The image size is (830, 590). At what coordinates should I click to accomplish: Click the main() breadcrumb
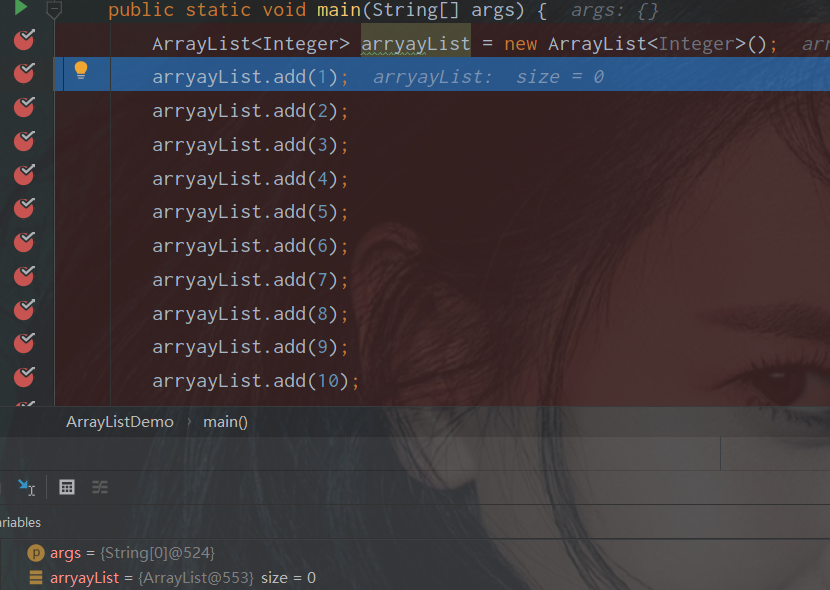tap(225, 422)
